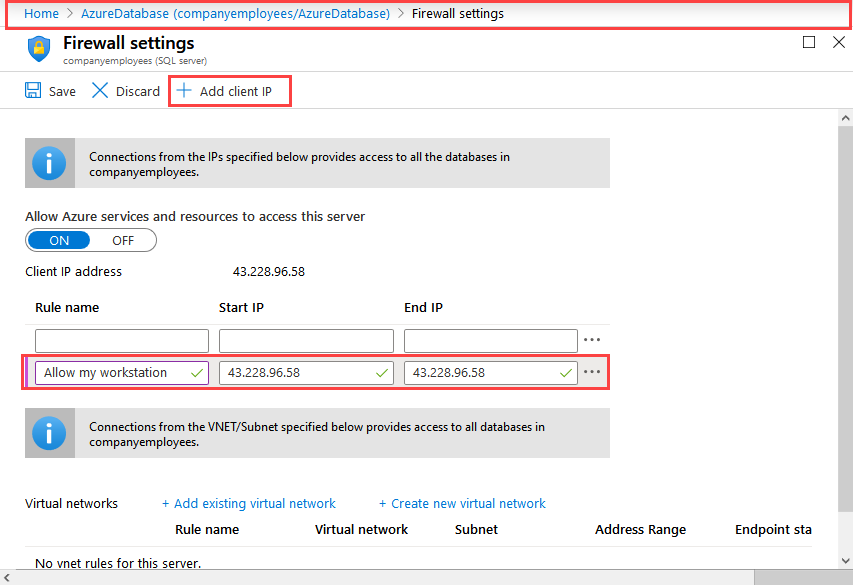Click the info icon above the IP rules
The image size is (853, 585).
[48, 163]
